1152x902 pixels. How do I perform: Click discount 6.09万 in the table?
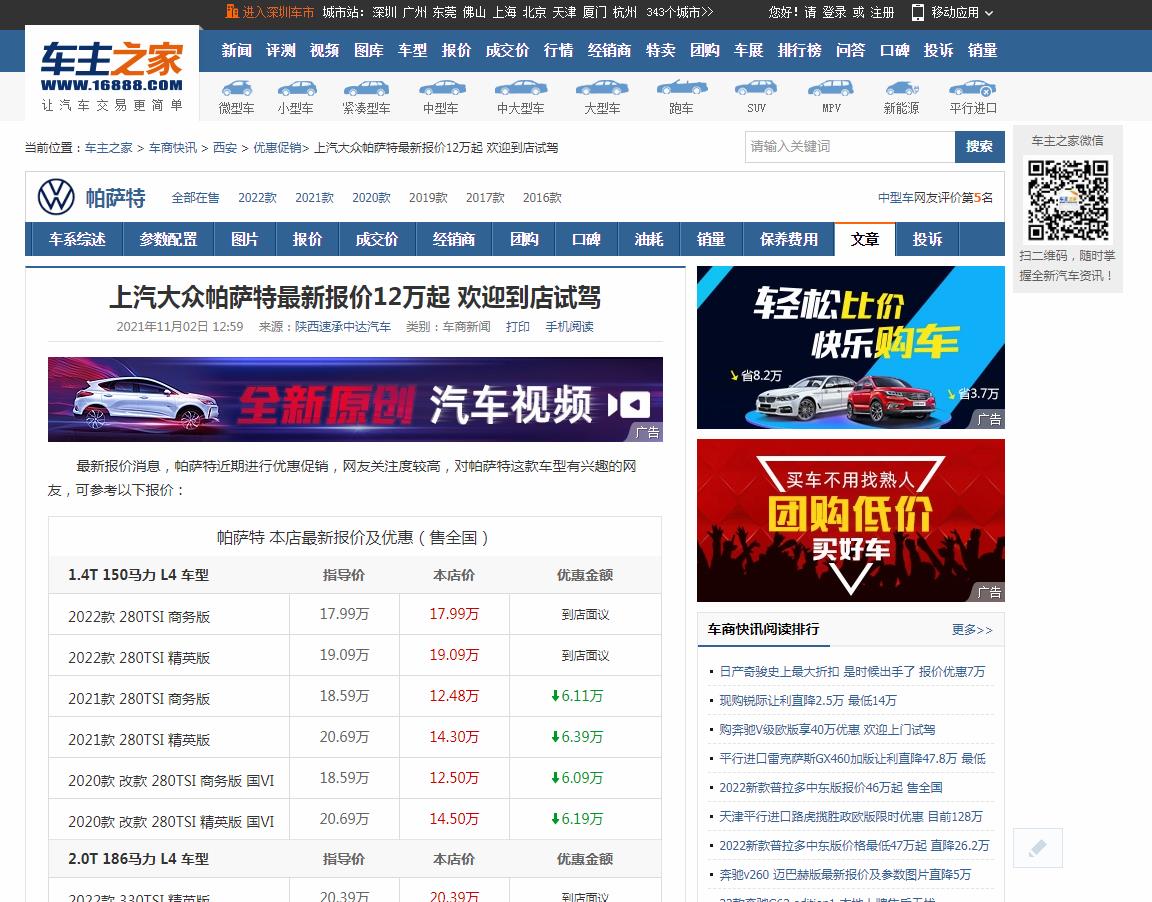577,778
